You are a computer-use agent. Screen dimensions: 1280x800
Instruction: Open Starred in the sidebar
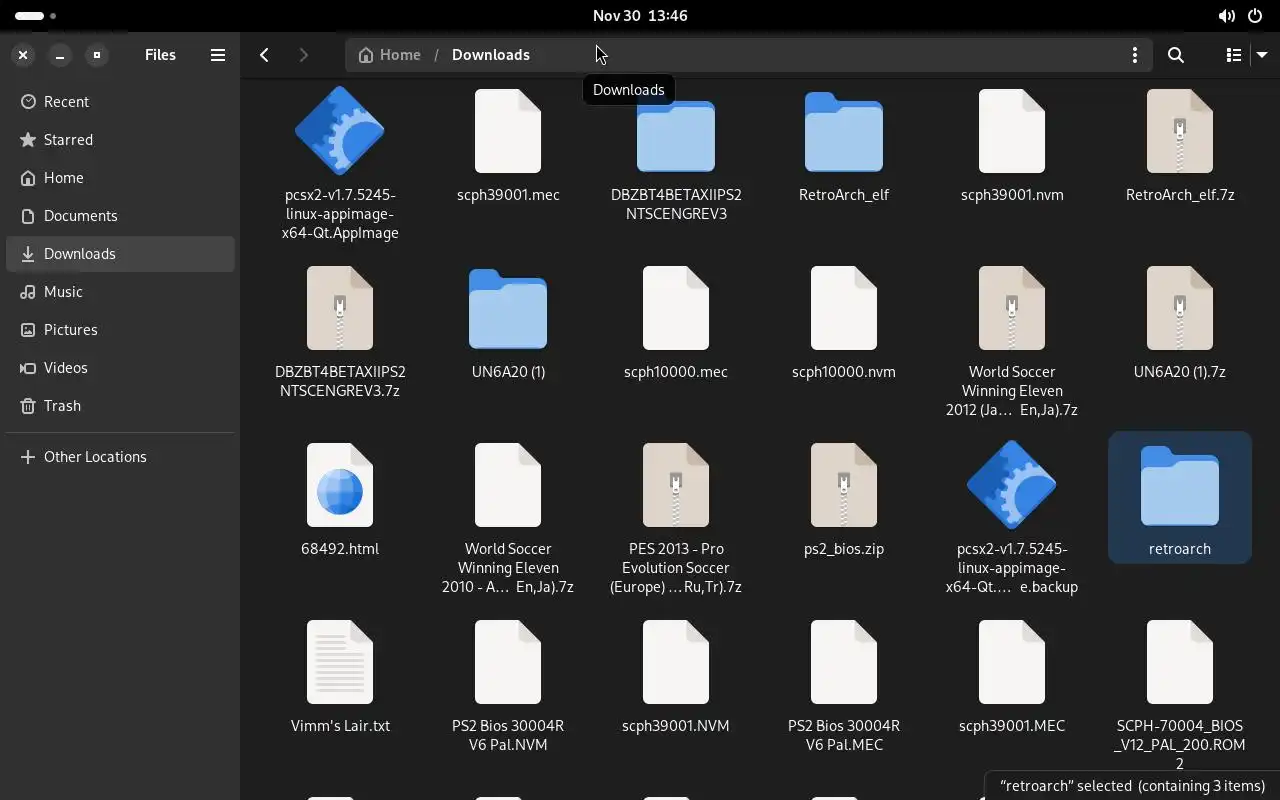pos(120,140)
